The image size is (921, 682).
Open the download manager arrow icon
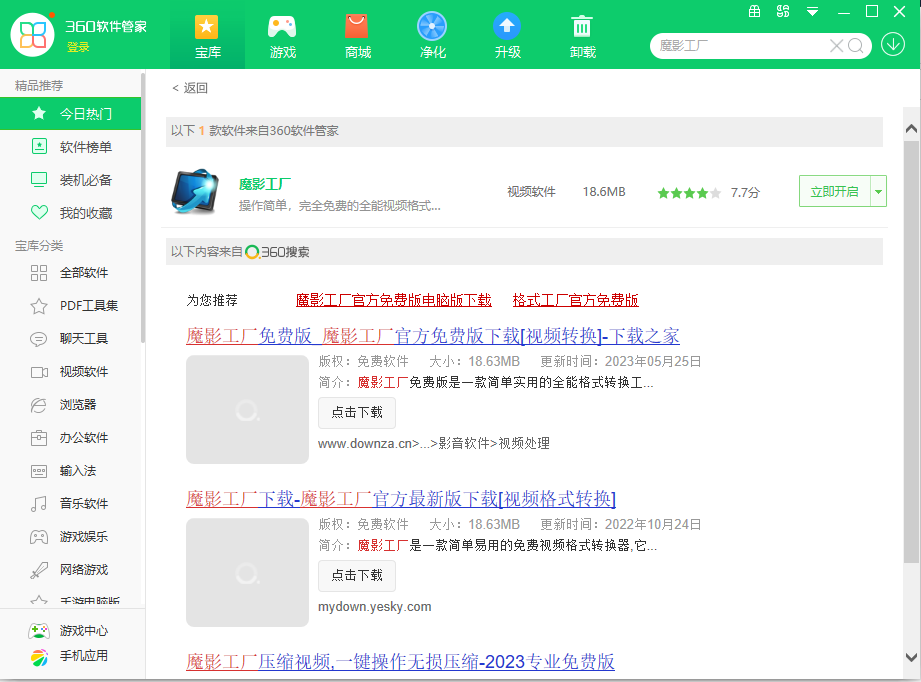click(x=893, y=44)
